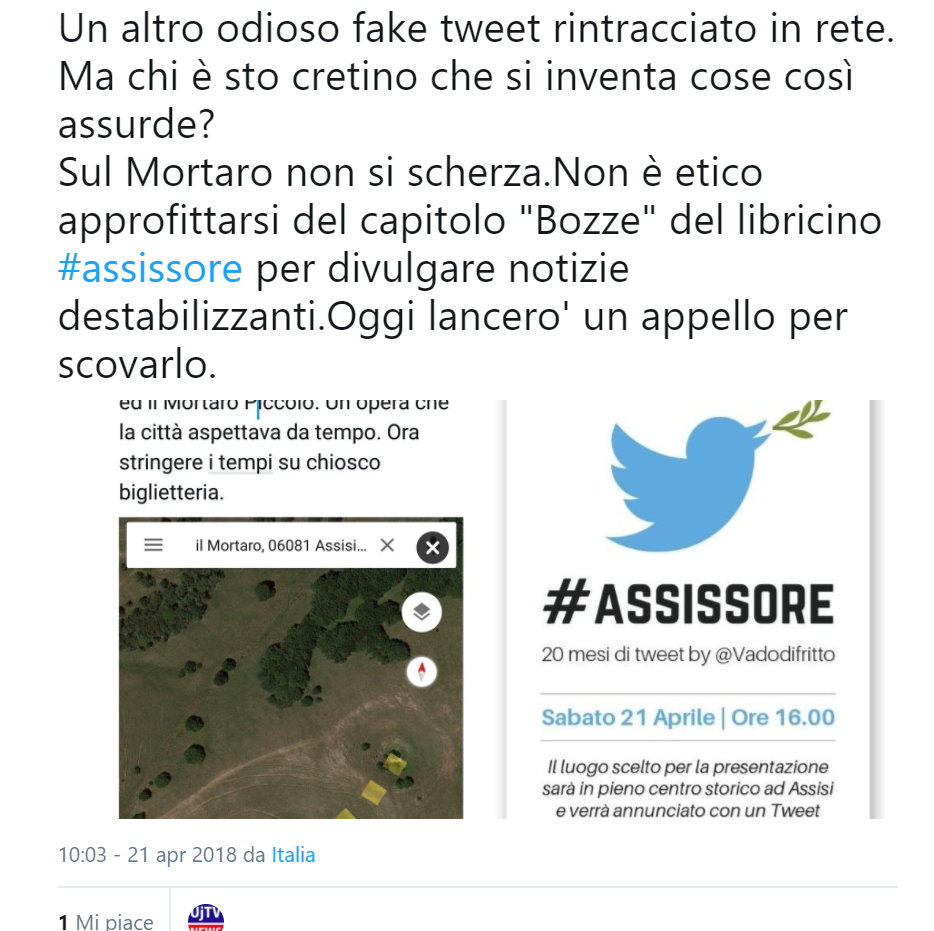
Task: Click the Il luogo scelto presentation note
Action: click(x=688, y=788)
